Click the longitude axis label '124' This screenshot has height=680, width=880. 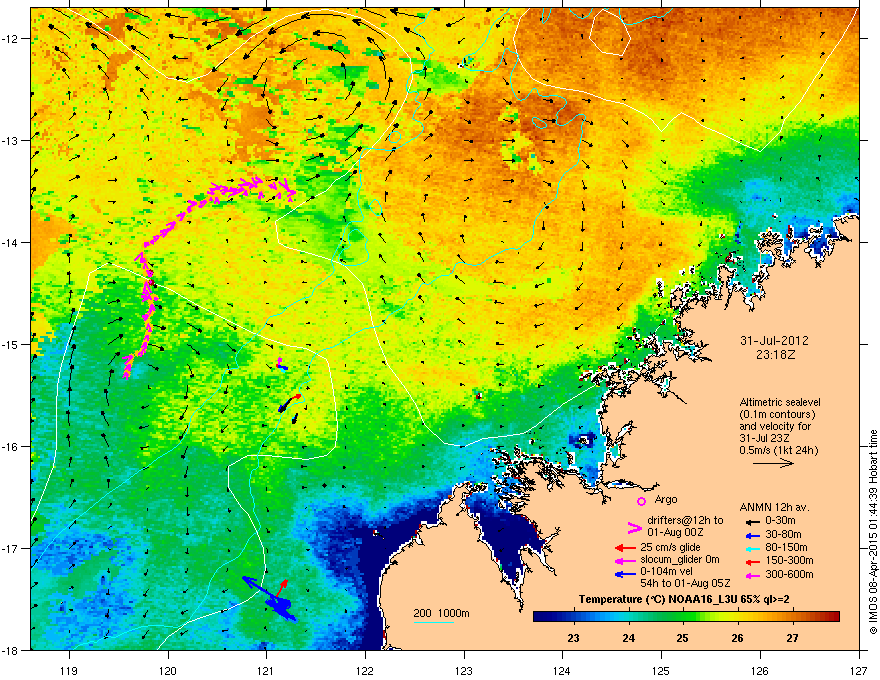[x=562, y=670]
